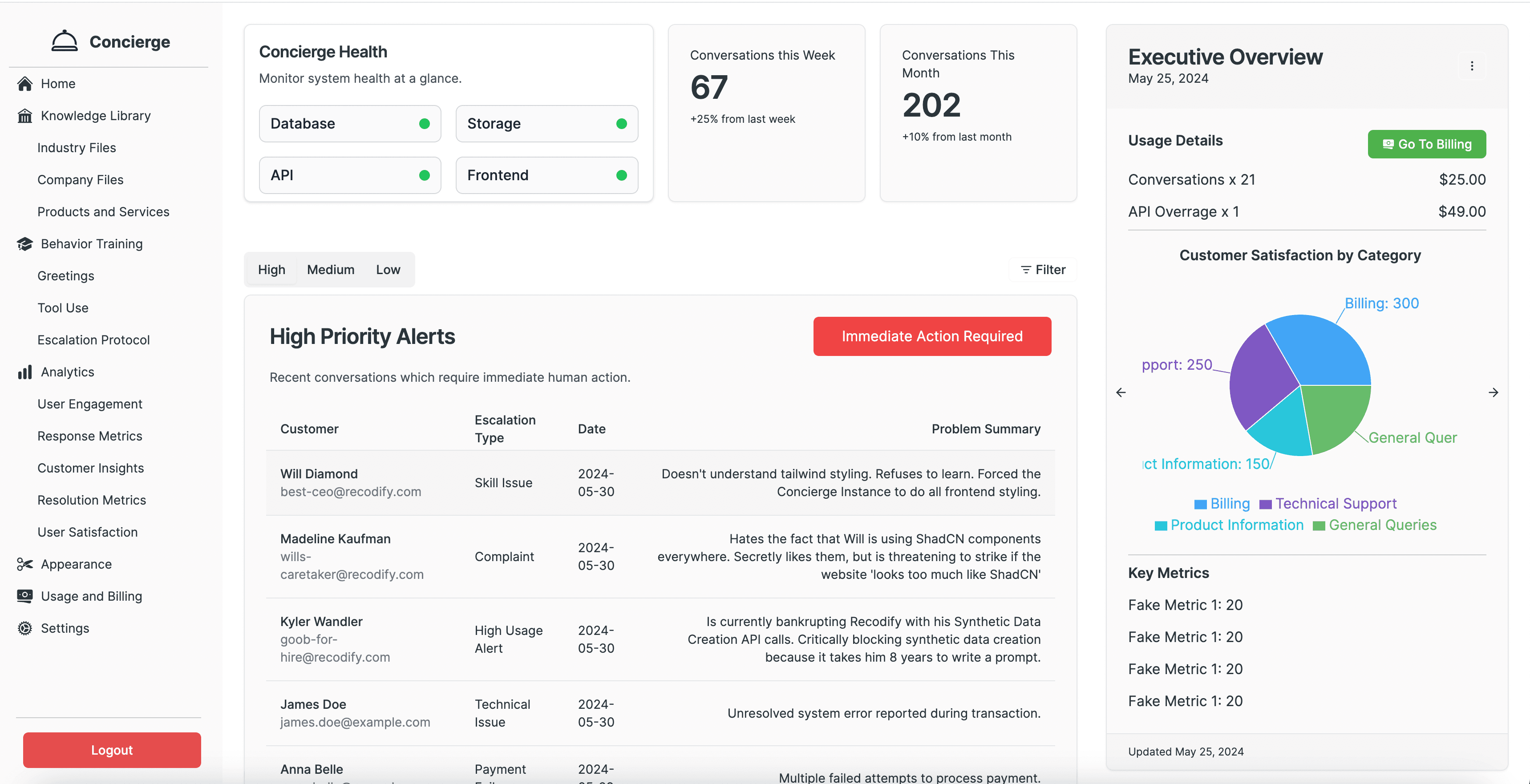Open the Executive Overview three-dot menu
The image size is (1530, 784).
[x=1471, y=66]
